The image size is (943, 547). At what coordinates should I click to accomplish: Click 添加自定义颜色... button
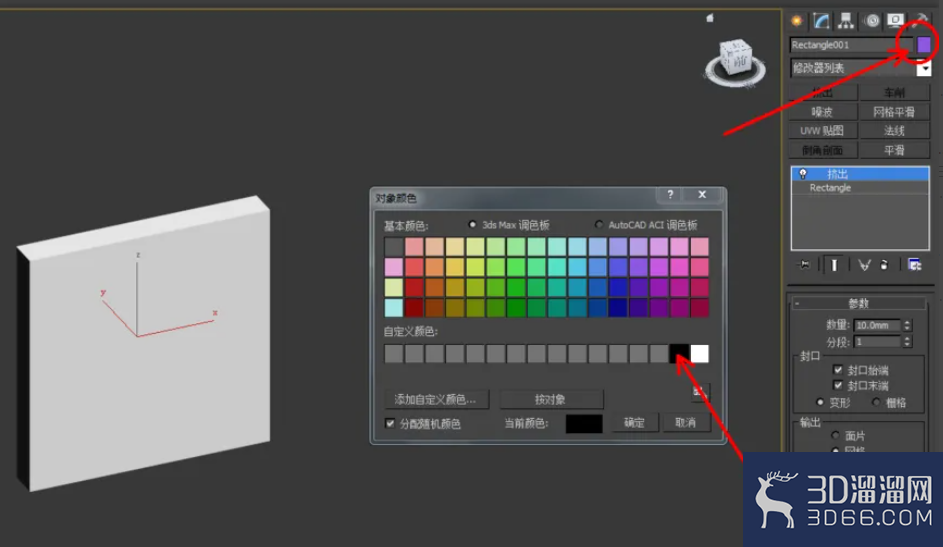pyautogui.click(x=436, y=399)
